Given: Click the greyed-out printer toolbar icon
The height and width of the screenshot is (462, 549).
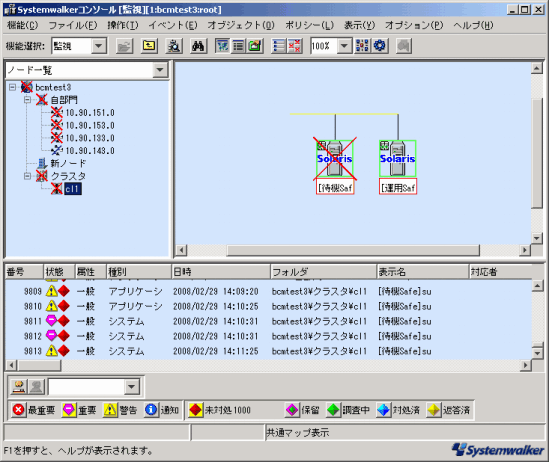Looking at the screenshot, I should pyautogui.click(x=404, y=46).
